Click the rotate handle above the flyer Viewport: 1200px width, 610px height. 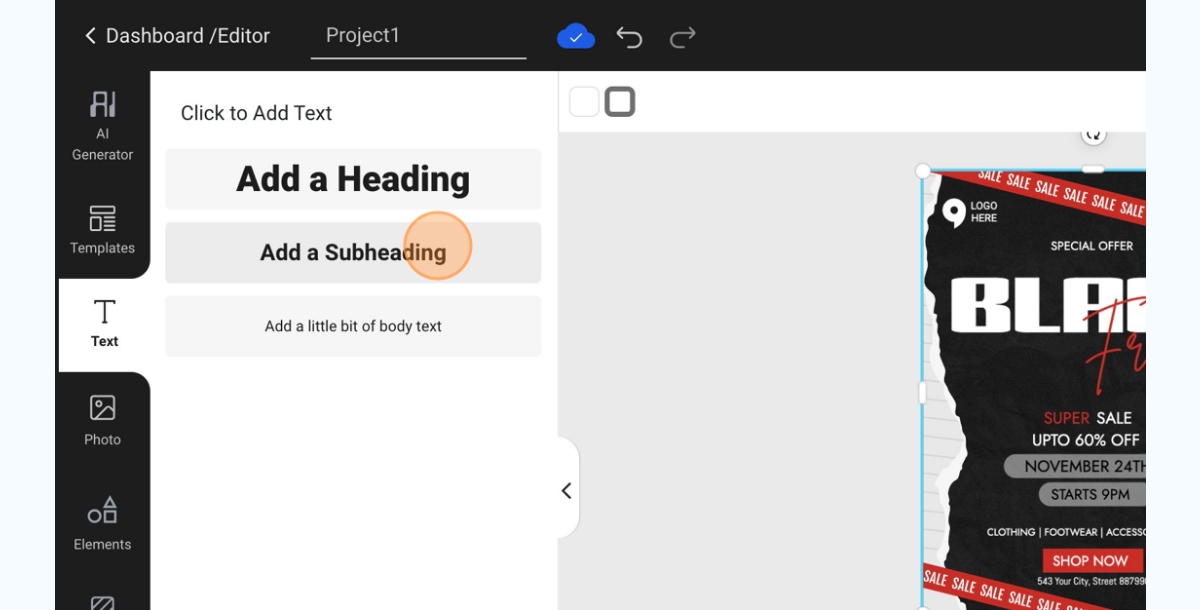(1093, 134)
